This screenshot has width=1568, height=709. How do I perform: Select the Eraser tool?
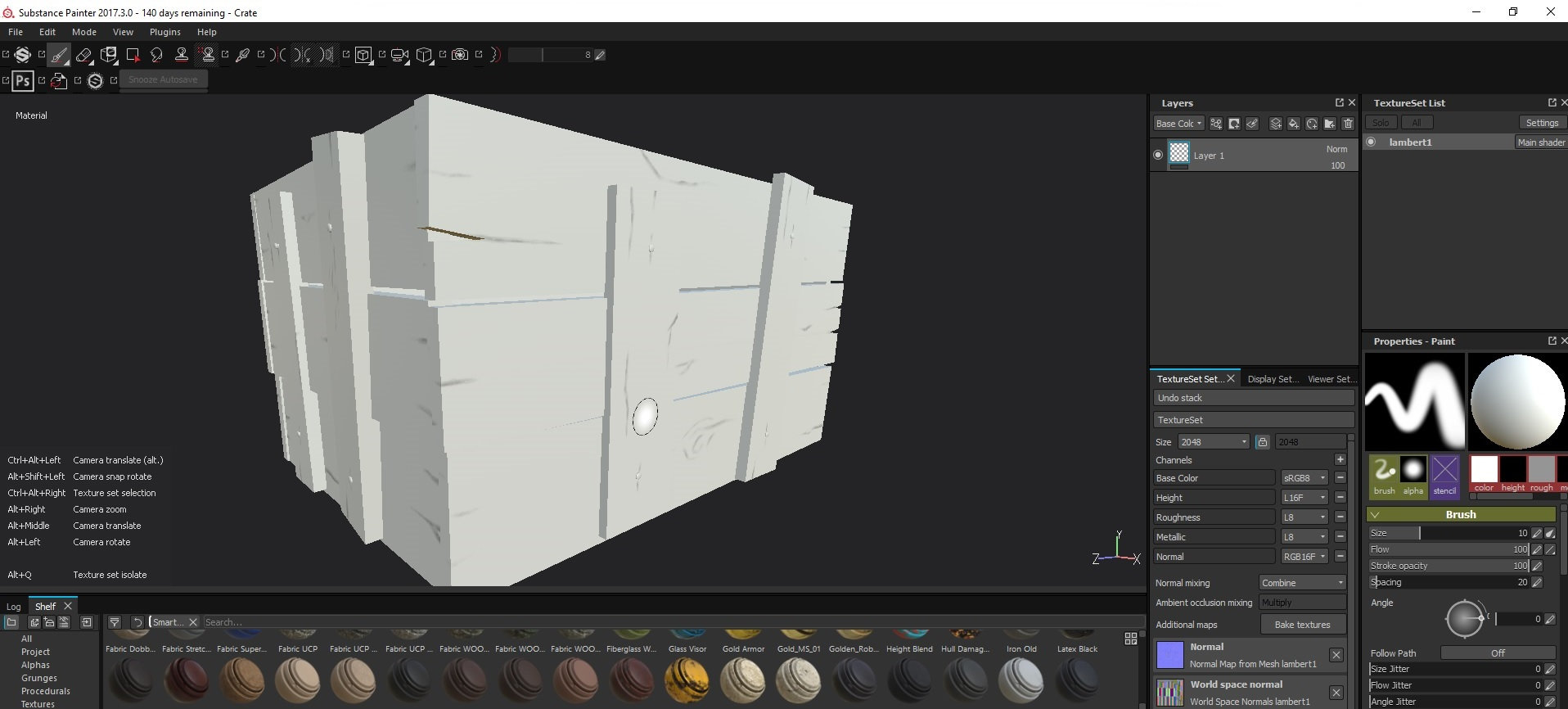click(83, 55)
